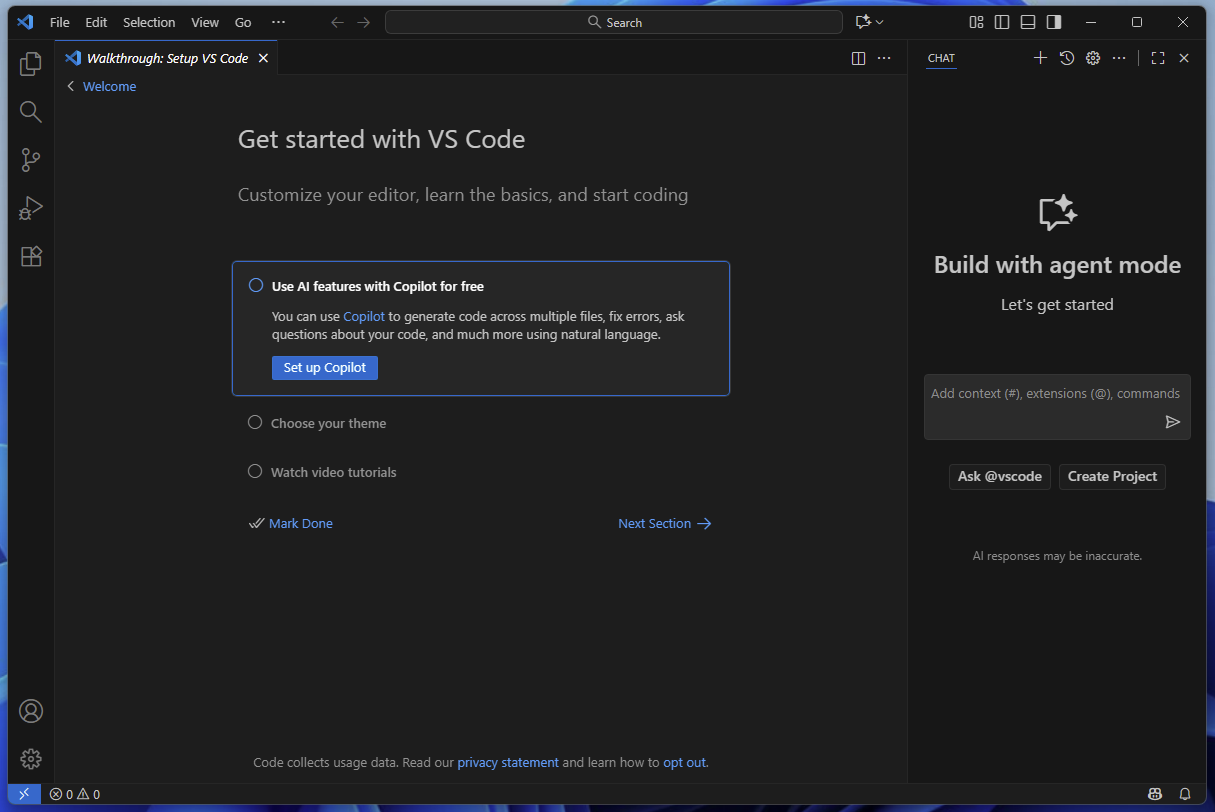Screen dimensions: 1215x812
Task: Select the 'Choose your theme' step radio
Action: click(255, 423)
